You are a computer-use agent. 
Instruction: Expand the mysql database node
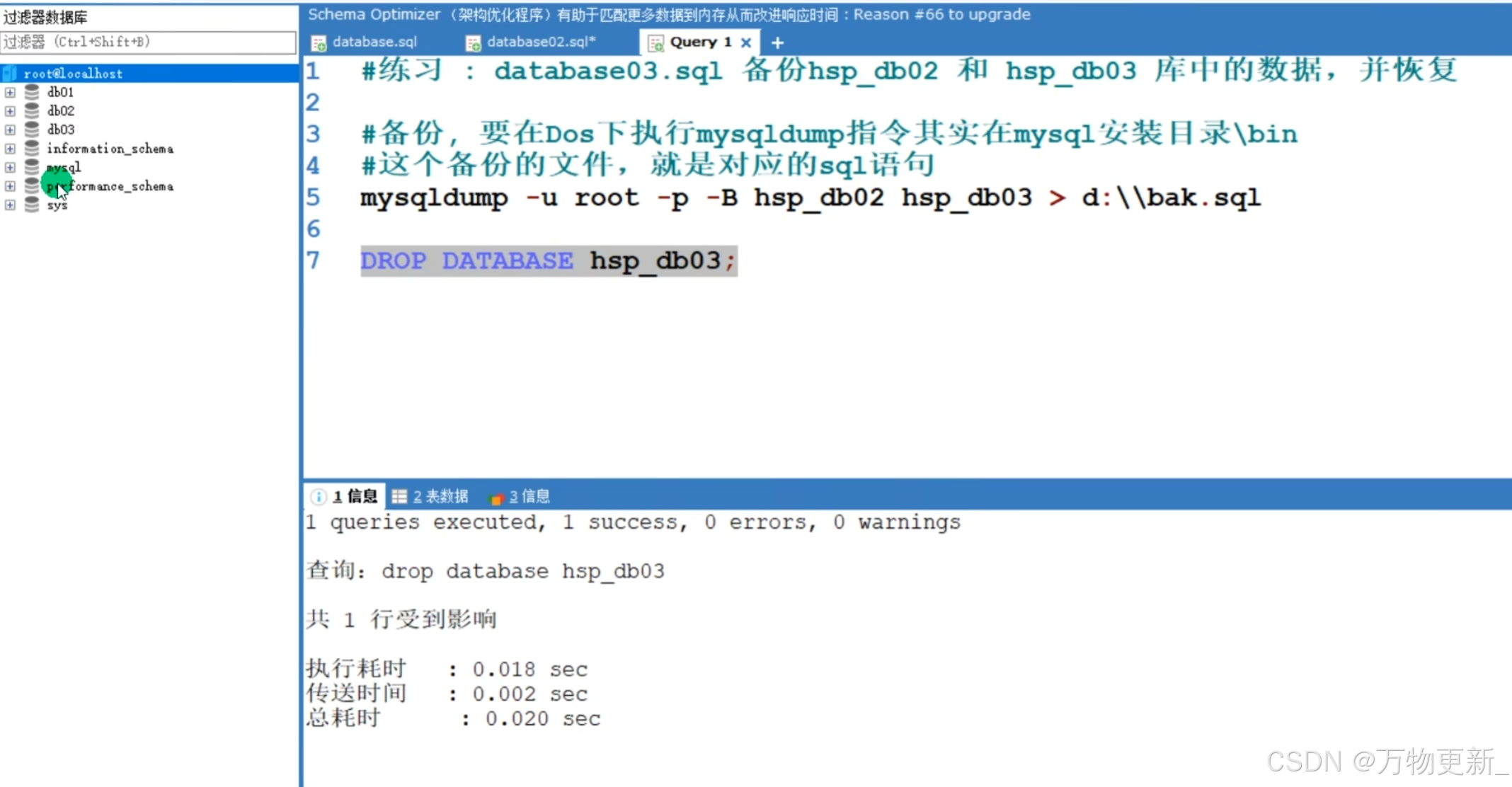pos(10,168)
